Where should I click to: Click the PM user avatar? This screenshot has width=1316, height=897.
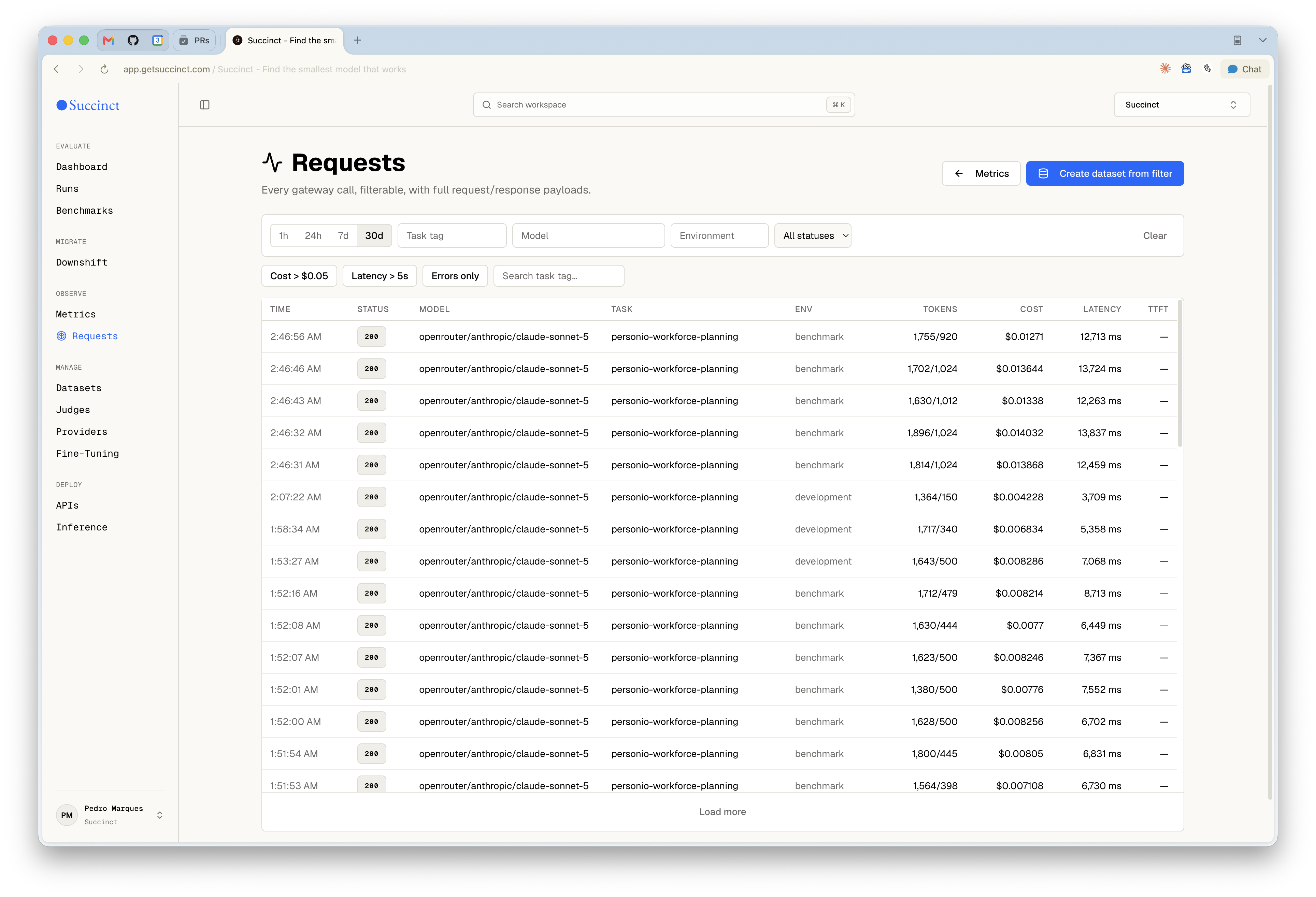tap(67, 815)
